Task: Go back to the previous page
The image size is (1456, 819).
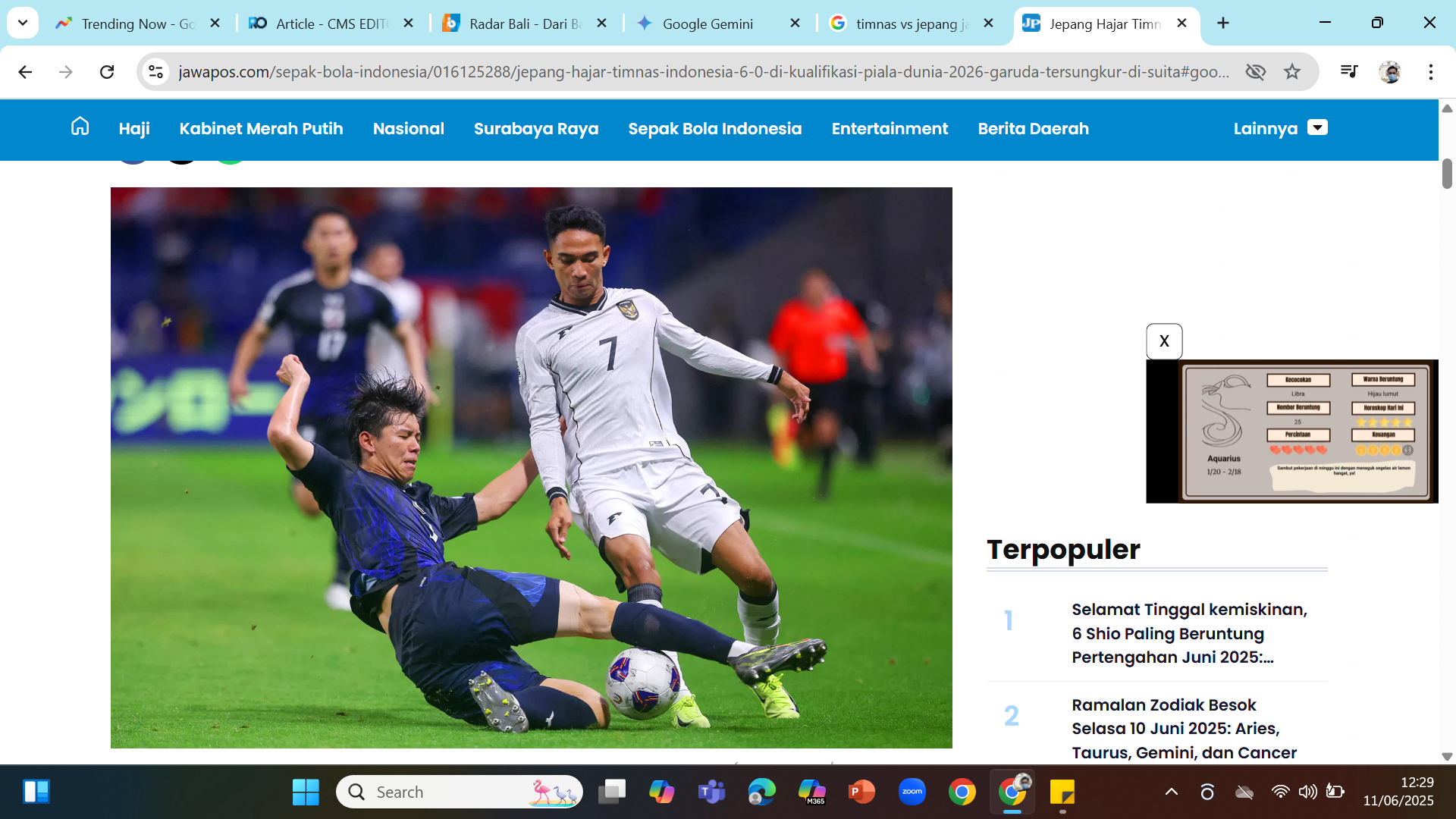Action: pos(25,72)
